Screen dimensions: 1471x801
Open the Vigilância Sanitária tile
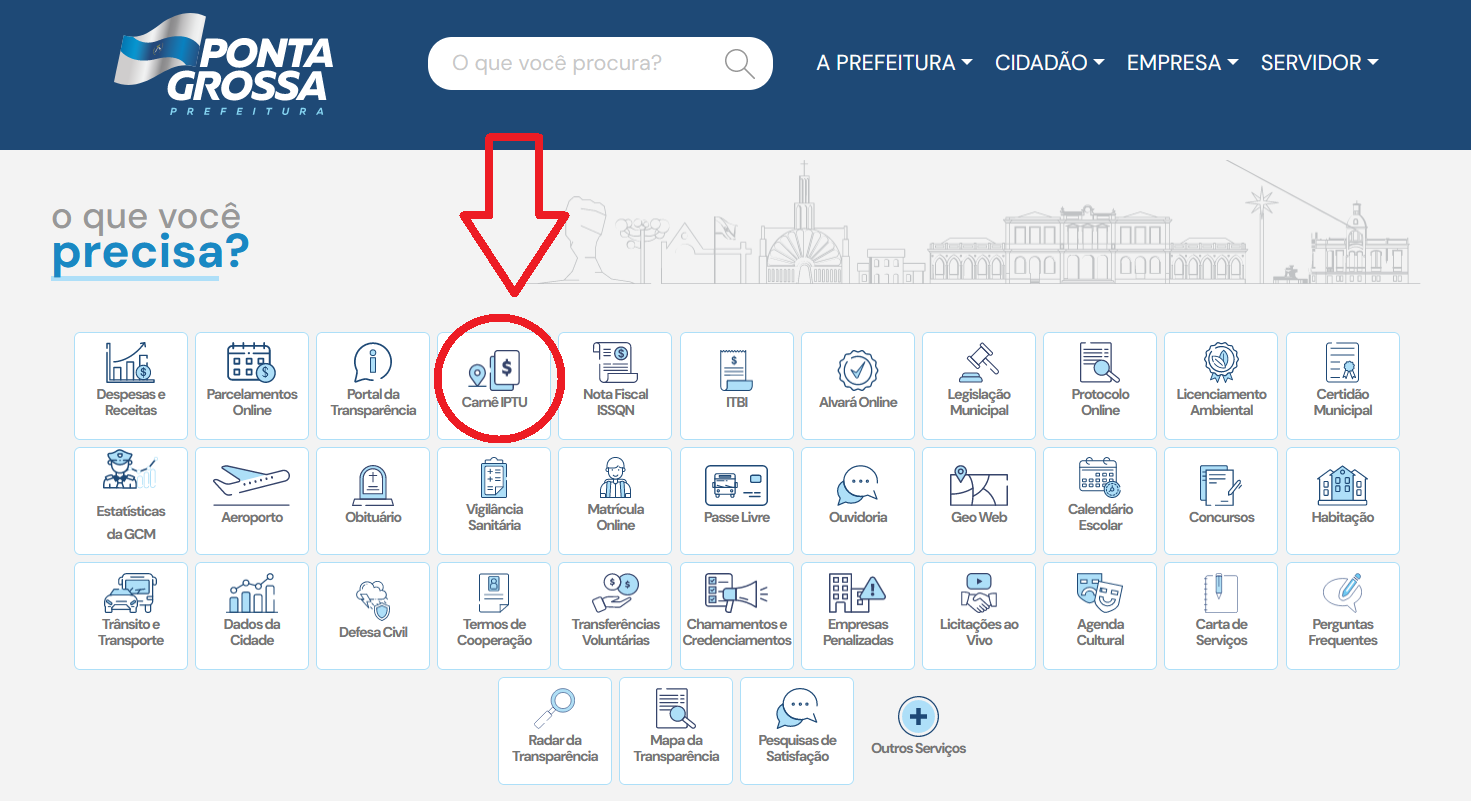494,501
